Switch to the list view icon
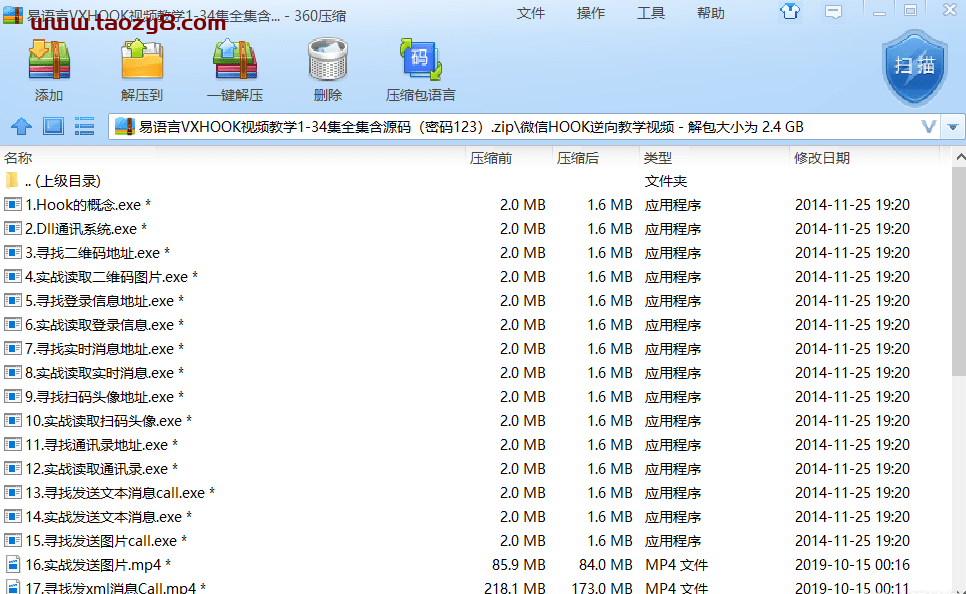966x594 pixels. pos(84,127)
